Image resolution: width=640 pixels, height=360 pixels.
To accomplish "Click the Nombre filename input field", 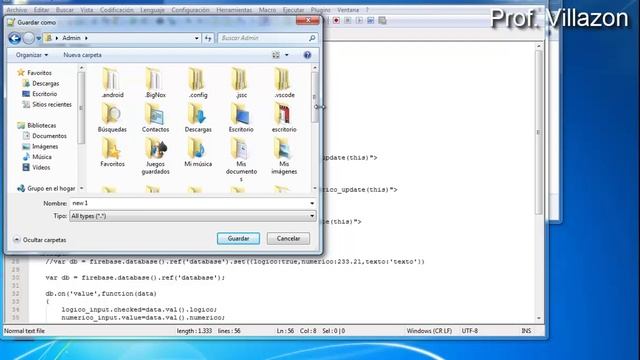I will 189,203.
